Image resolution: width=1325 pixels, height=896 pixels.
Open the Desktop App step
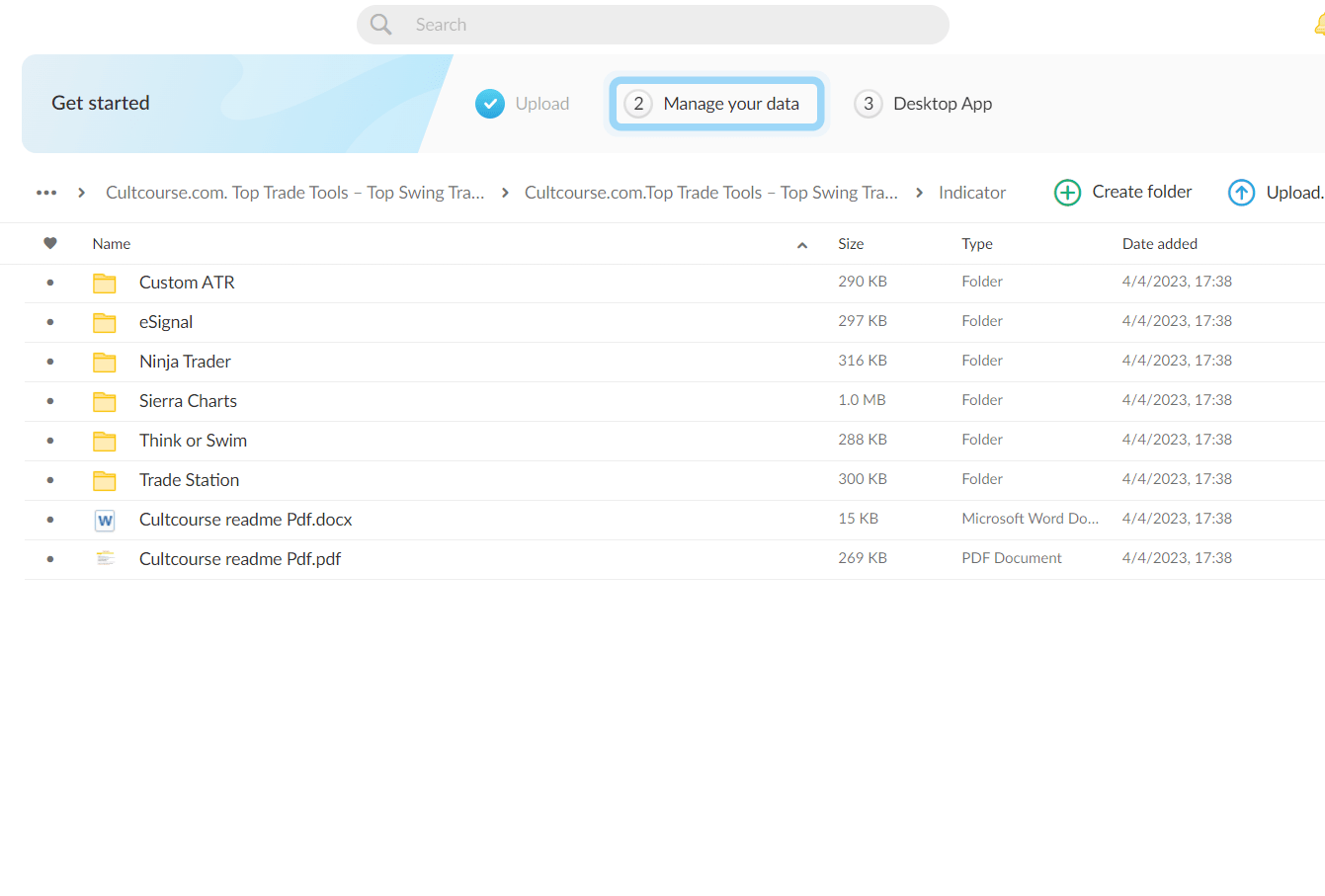[943, 104]
